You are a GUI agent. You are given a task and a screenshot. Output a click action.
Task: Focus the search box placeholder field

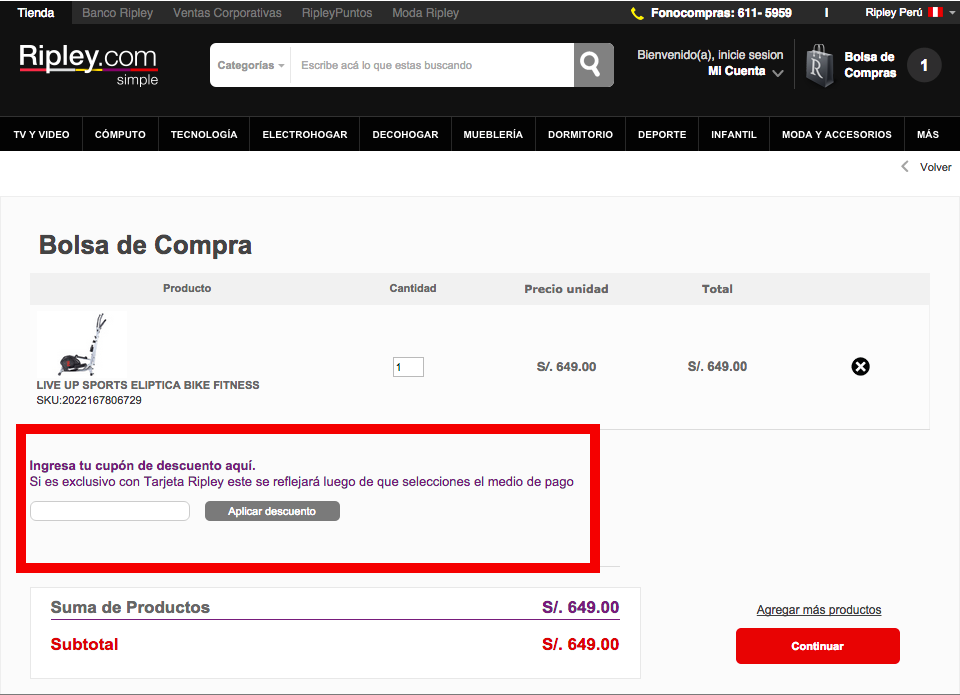pos(433,65)
